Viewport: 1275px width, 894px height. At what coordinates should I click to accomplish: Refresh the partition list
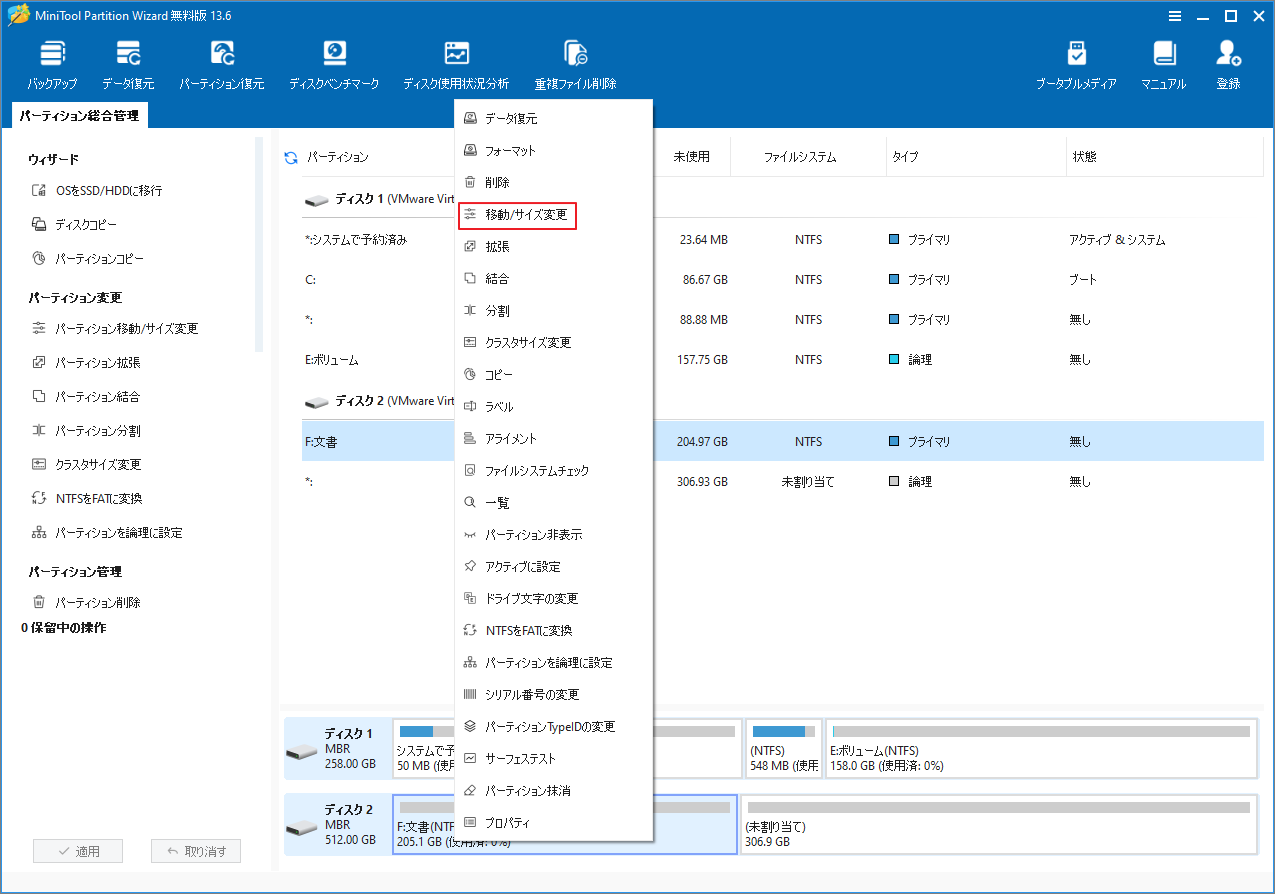tap(289, 156)
